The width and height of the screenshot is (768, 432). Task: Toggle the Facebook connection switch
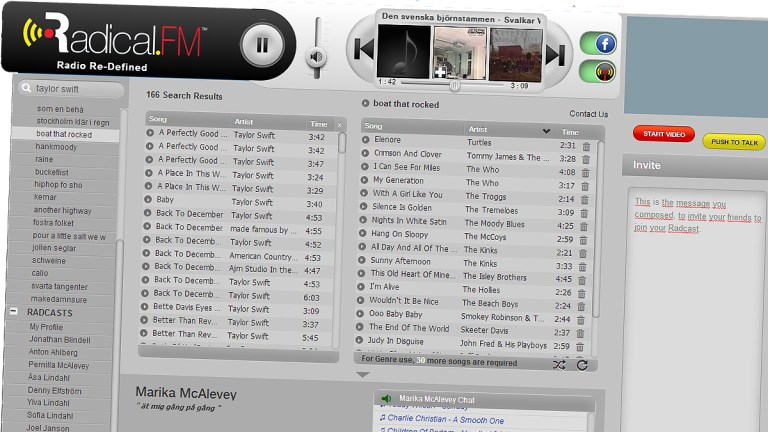(x=598, y=44)
